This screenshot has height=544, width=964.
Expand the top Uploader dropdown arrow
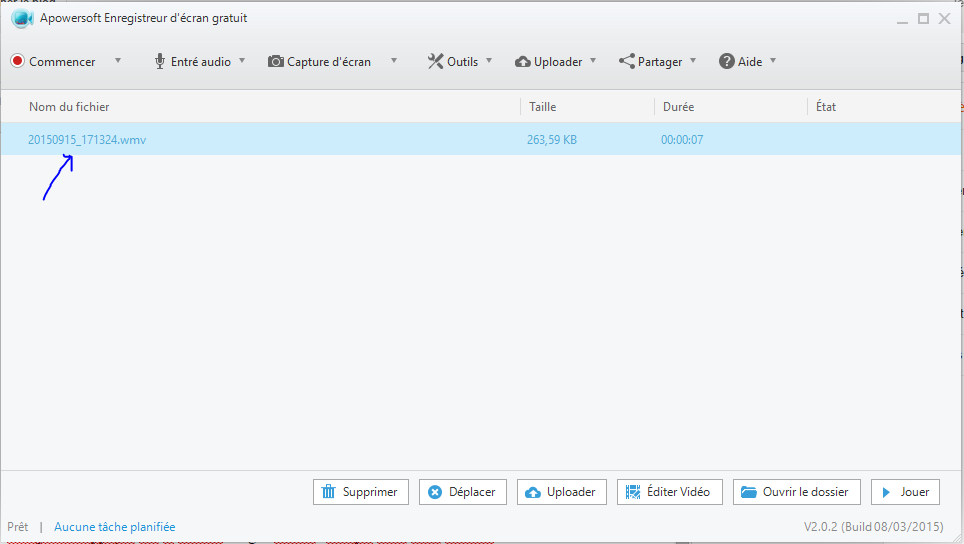click(x=593, y=60)
